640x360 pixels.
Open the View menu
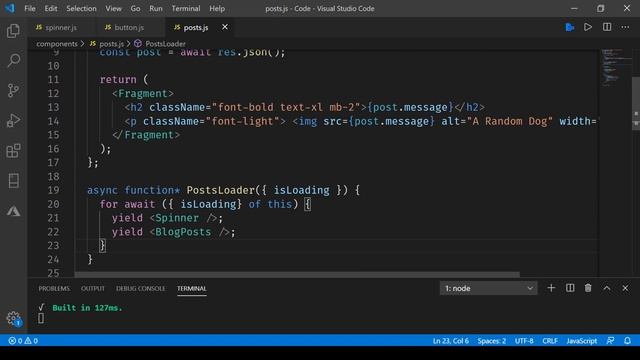click(113, 8)
